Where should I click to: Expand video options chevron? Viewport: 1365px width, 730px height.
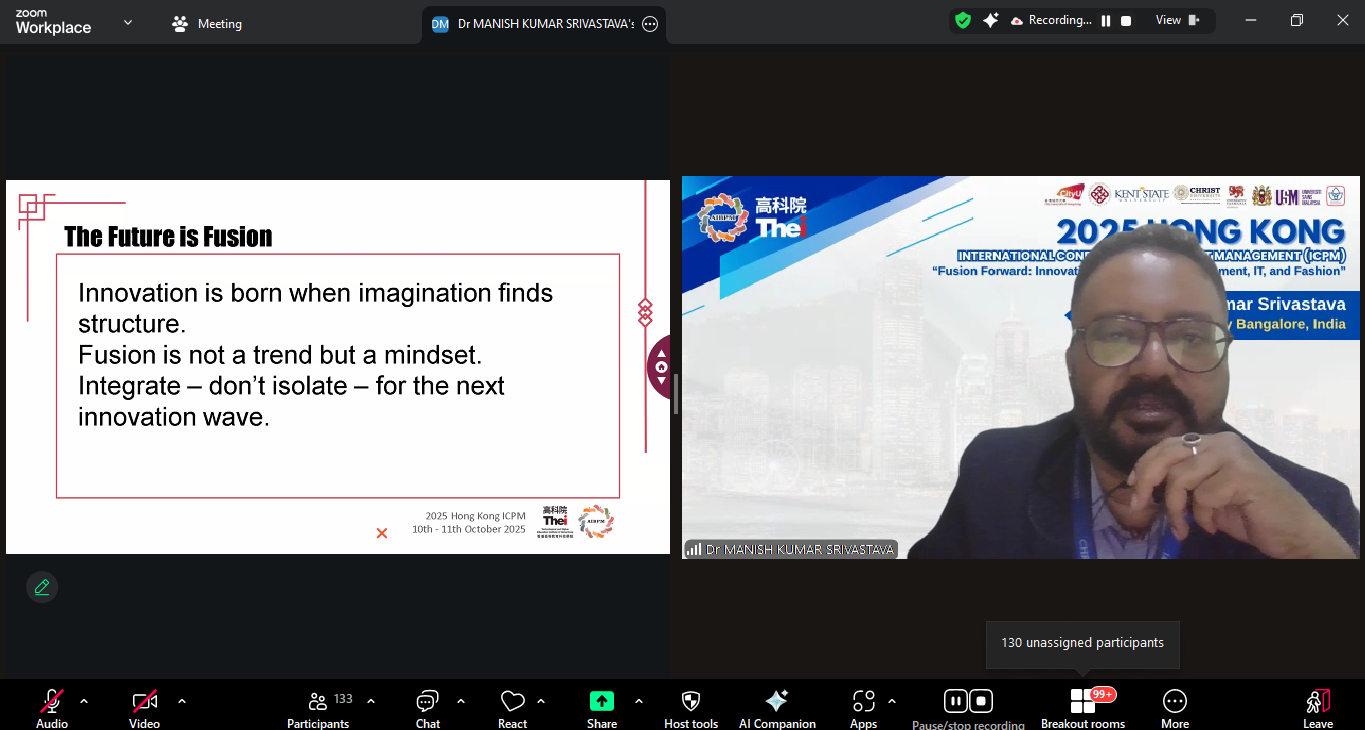point(181,701)
